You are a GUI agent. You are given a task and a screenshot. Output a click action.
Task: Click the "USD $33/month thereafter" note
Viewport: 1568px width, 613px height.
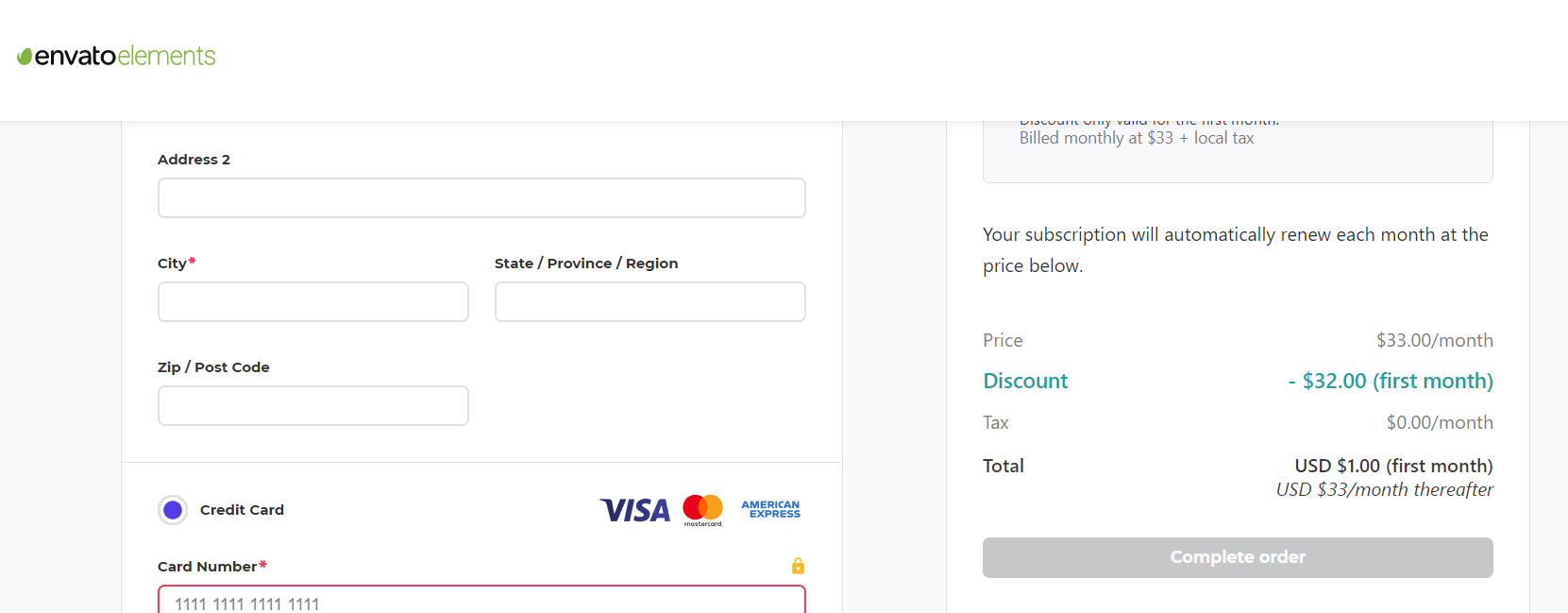point(1384,489)
